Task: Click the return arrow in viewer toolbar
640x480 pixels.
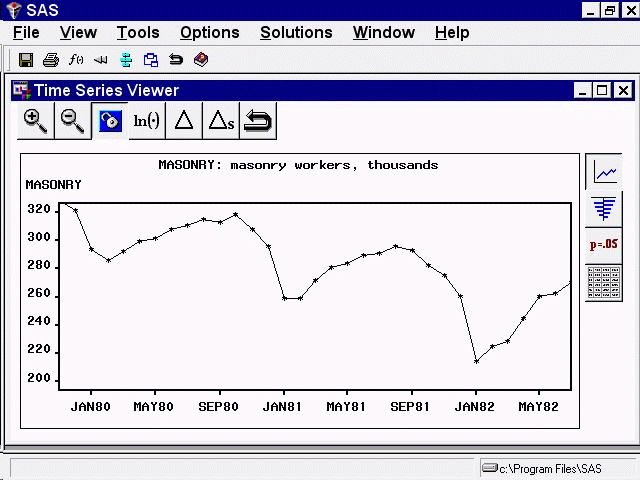Action: pos(258,121)
